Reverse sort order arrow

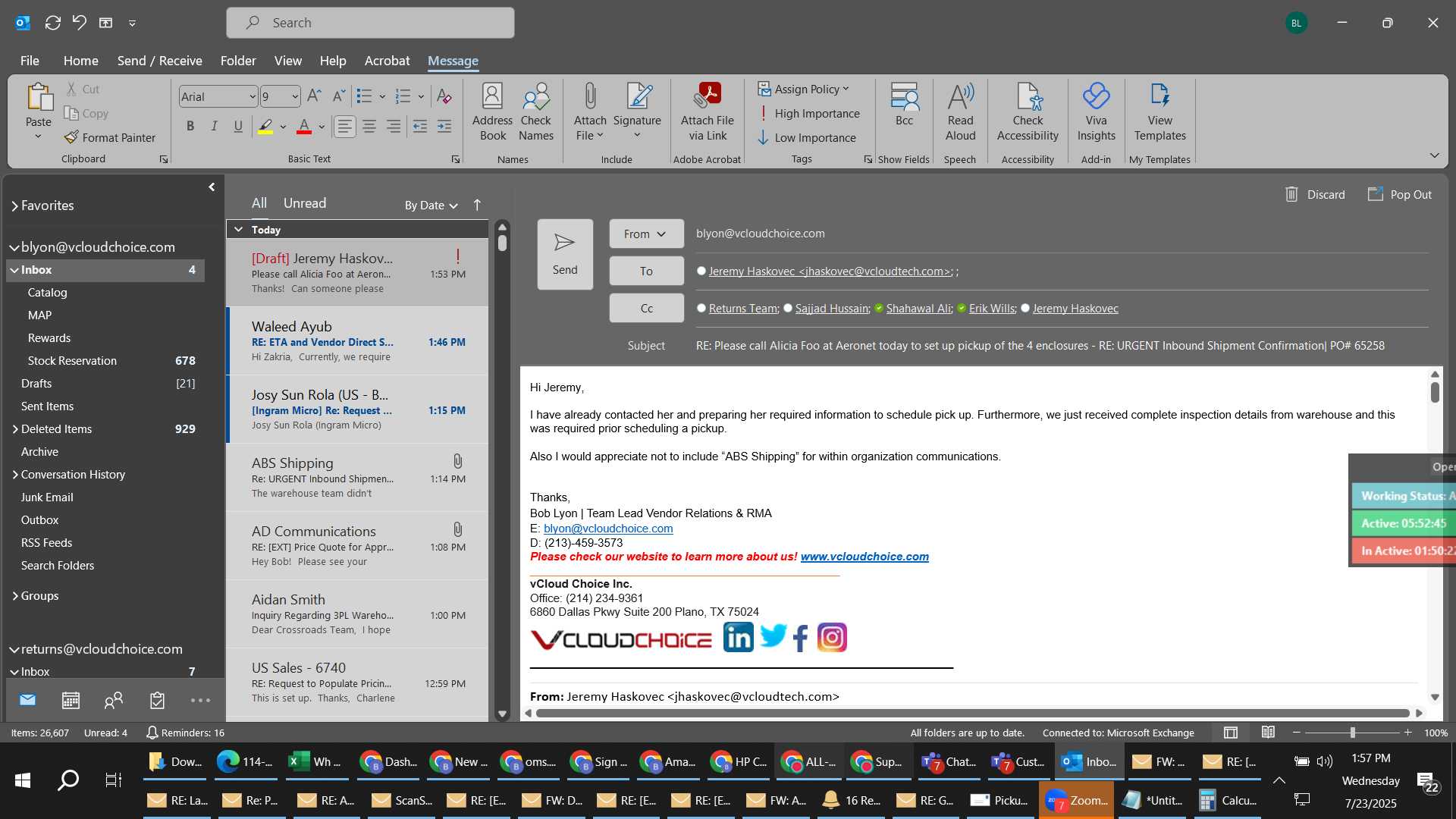(x=477, y=205)
